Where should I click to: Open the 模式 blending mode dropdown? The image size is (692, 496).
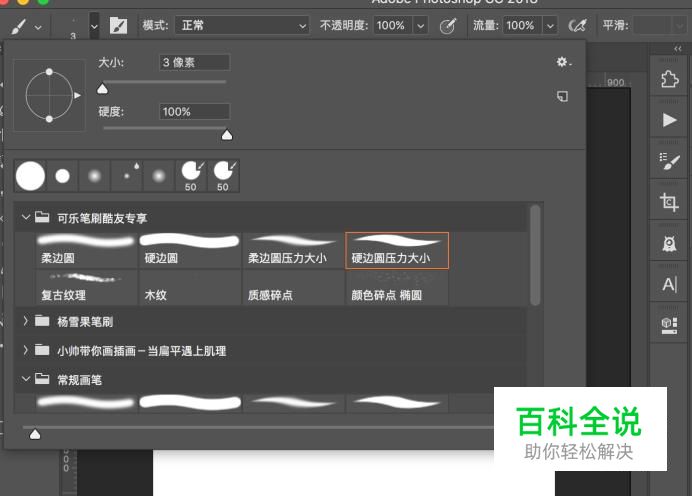[x=242, y=26]
